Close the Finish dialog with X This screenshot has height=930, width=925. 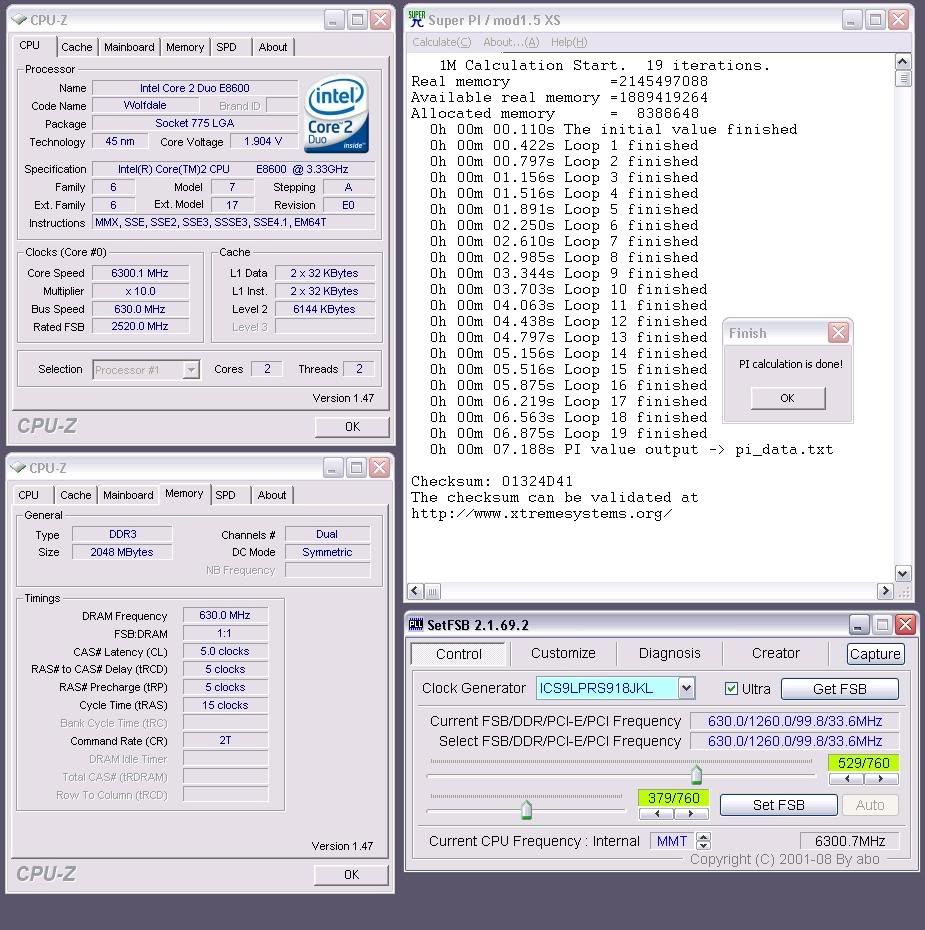pyautogui.click(x=838, y=333)
